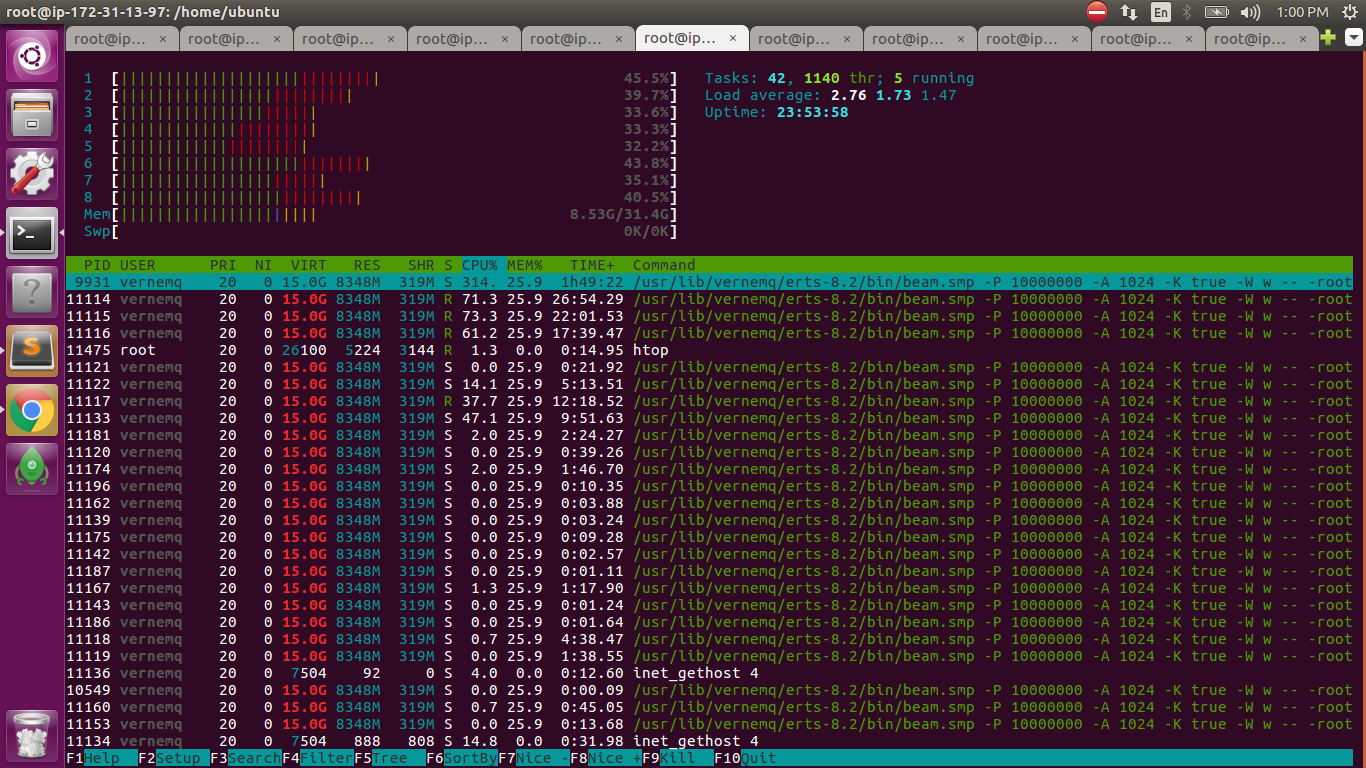
Task: Open a Terminal via the launcher icon
Action: click(x=30, y=232)
